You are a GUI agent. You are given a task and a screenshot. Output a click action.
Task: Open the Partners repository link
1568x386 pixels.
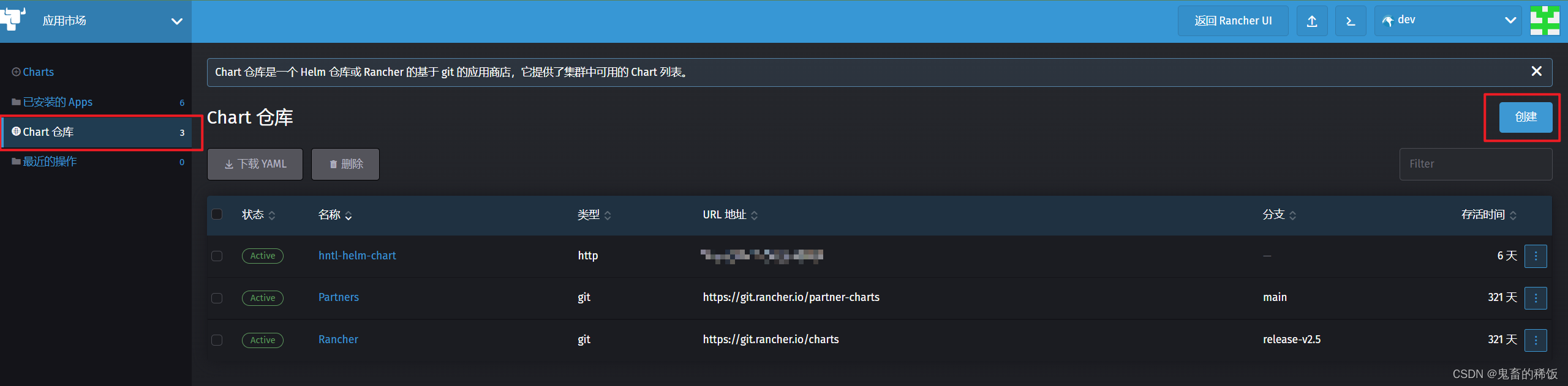[x=339, y=297]
